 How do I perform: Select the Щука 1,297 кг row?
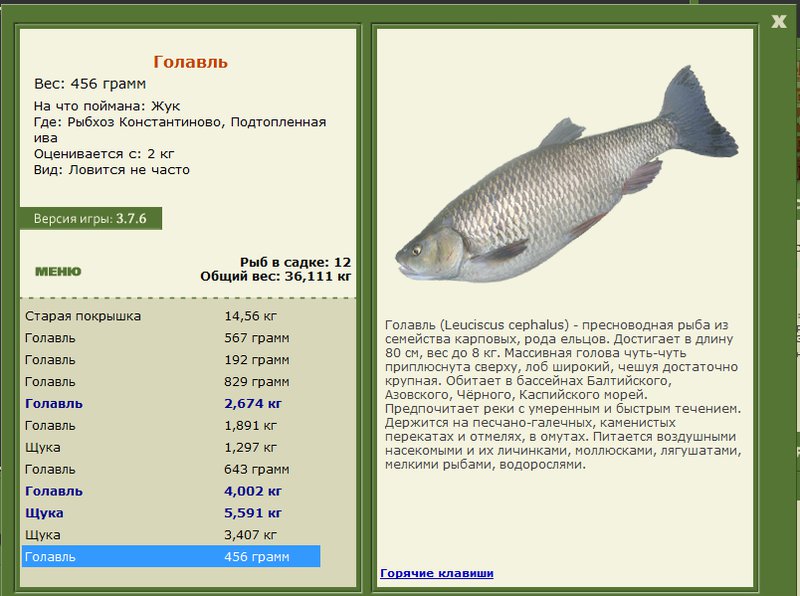(171, 448)
